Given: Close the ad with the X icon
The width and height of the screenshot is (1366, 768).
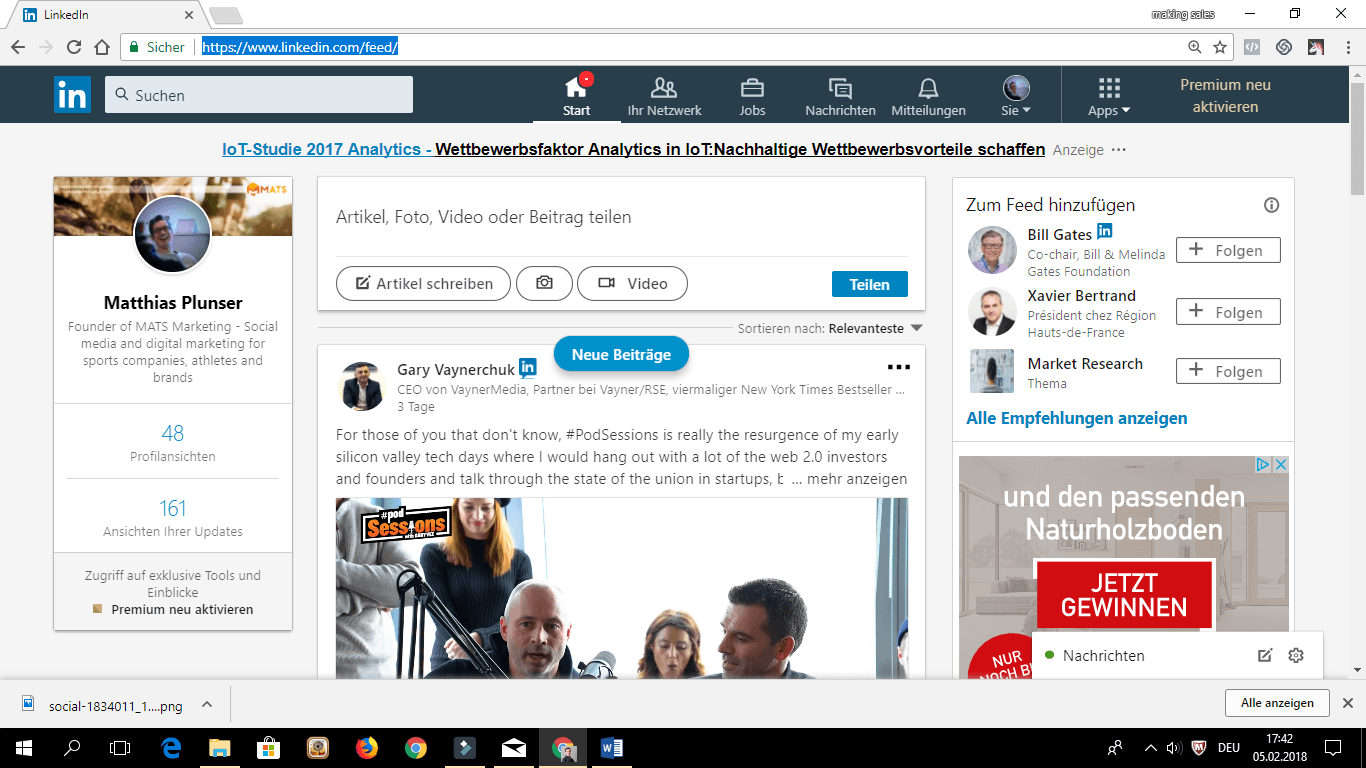Looking at the screenshot, I should (1280, 465).
